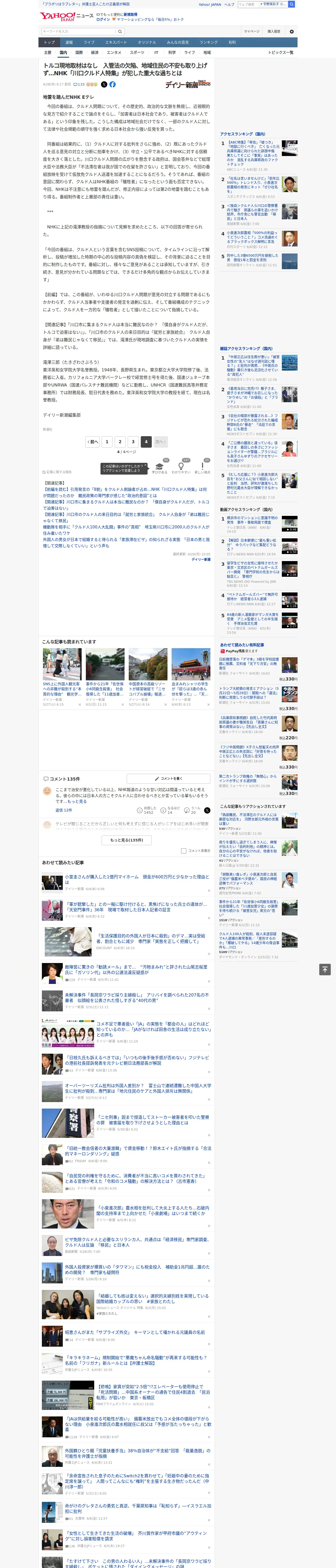336x1568 pixels.
Task: Open the 135 comments count icon under headline
Action: click(79, 85)
